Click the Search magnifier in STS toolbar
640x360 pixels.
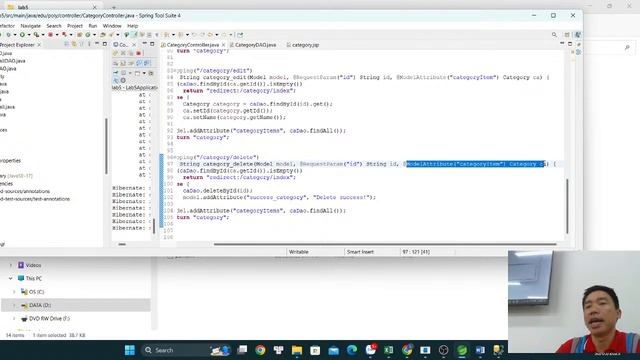pos(554,35)
